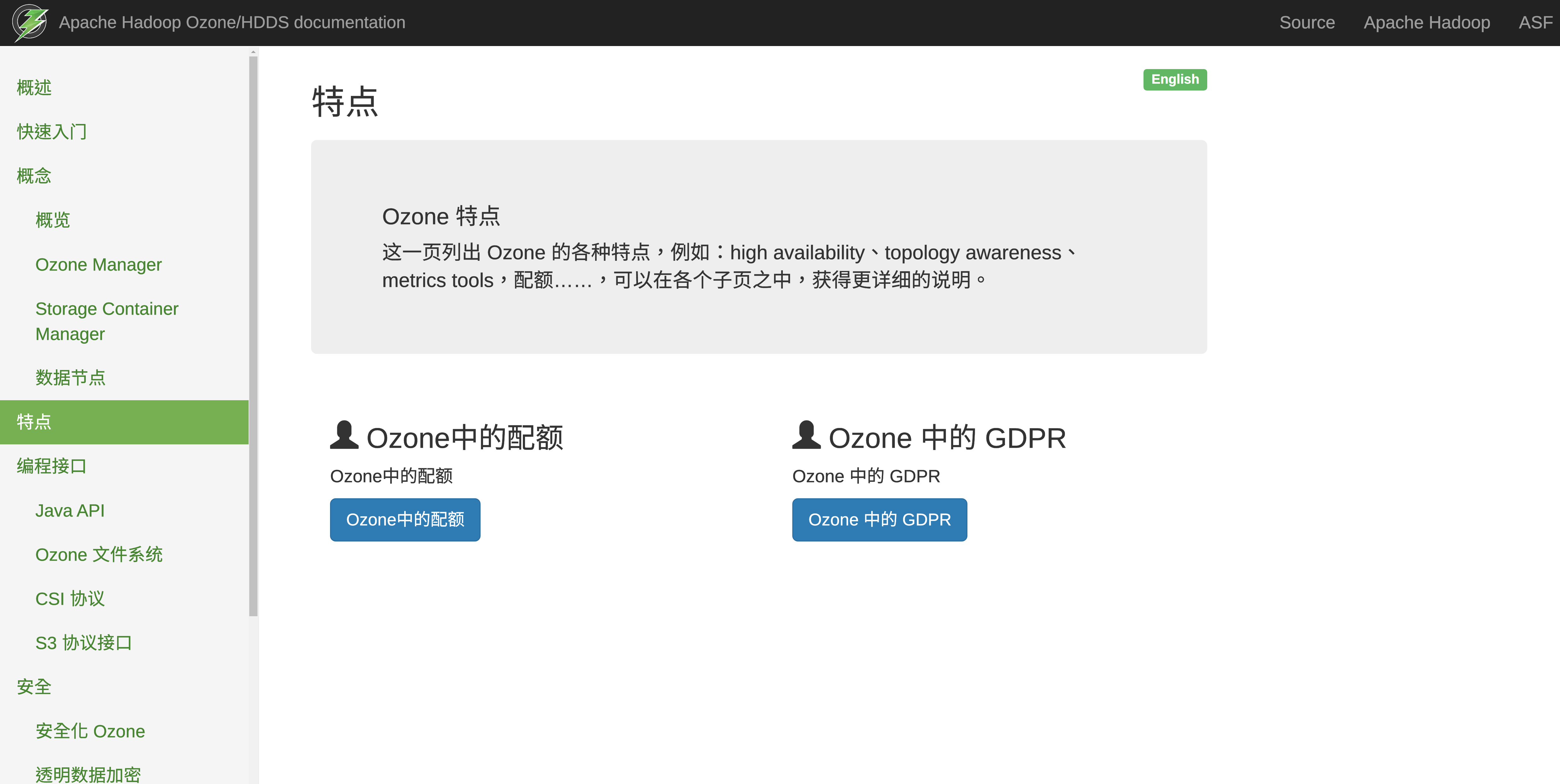The height and width of the screenshot is (784, 1560).
Task: Open Storage Container Manager sidebar entry
Action: (107, 321)
